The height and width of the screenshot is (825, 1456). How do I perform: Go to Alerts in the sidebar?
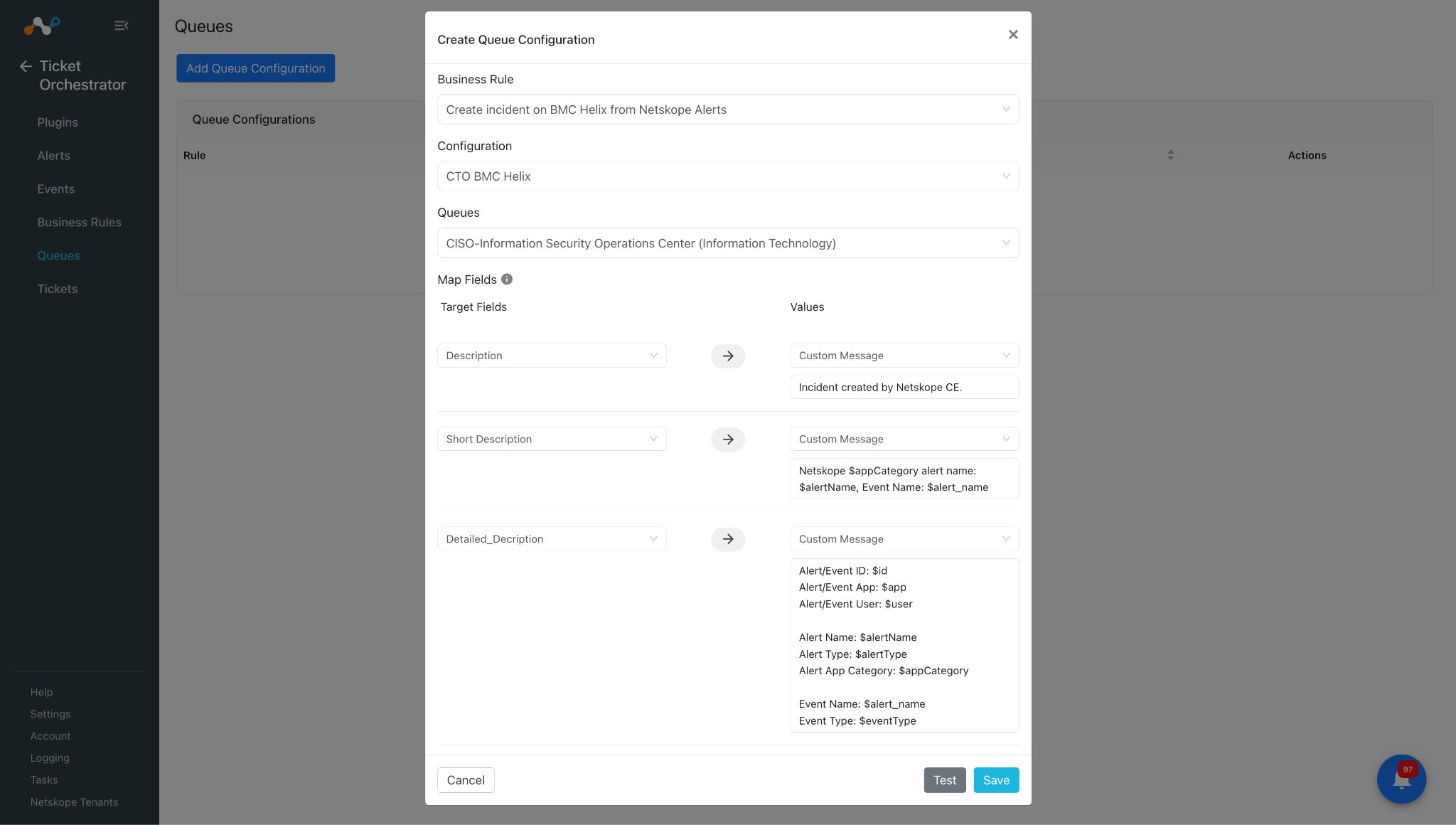[x=54, y=156]
